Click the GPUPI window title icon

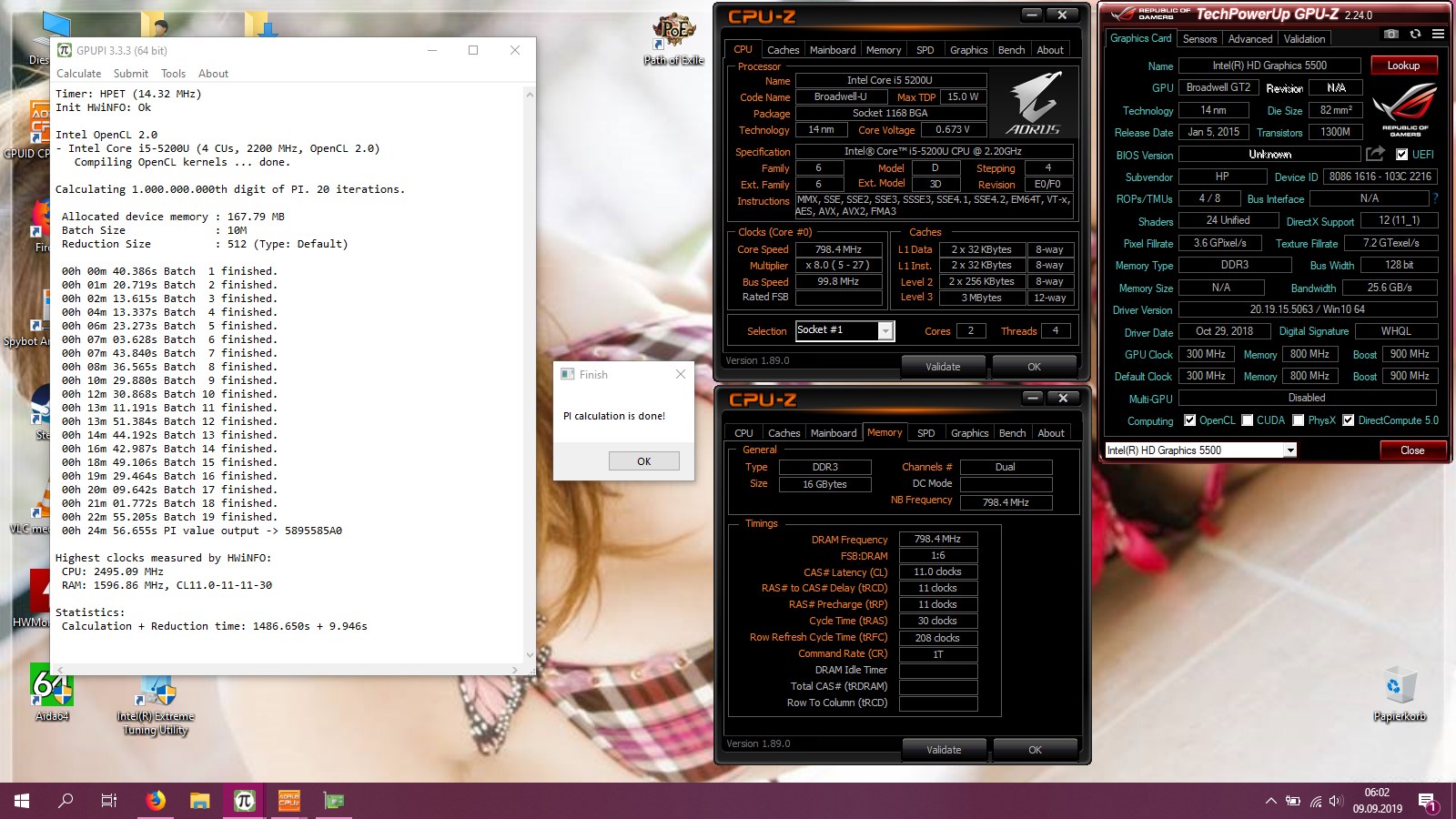[65, 50]
